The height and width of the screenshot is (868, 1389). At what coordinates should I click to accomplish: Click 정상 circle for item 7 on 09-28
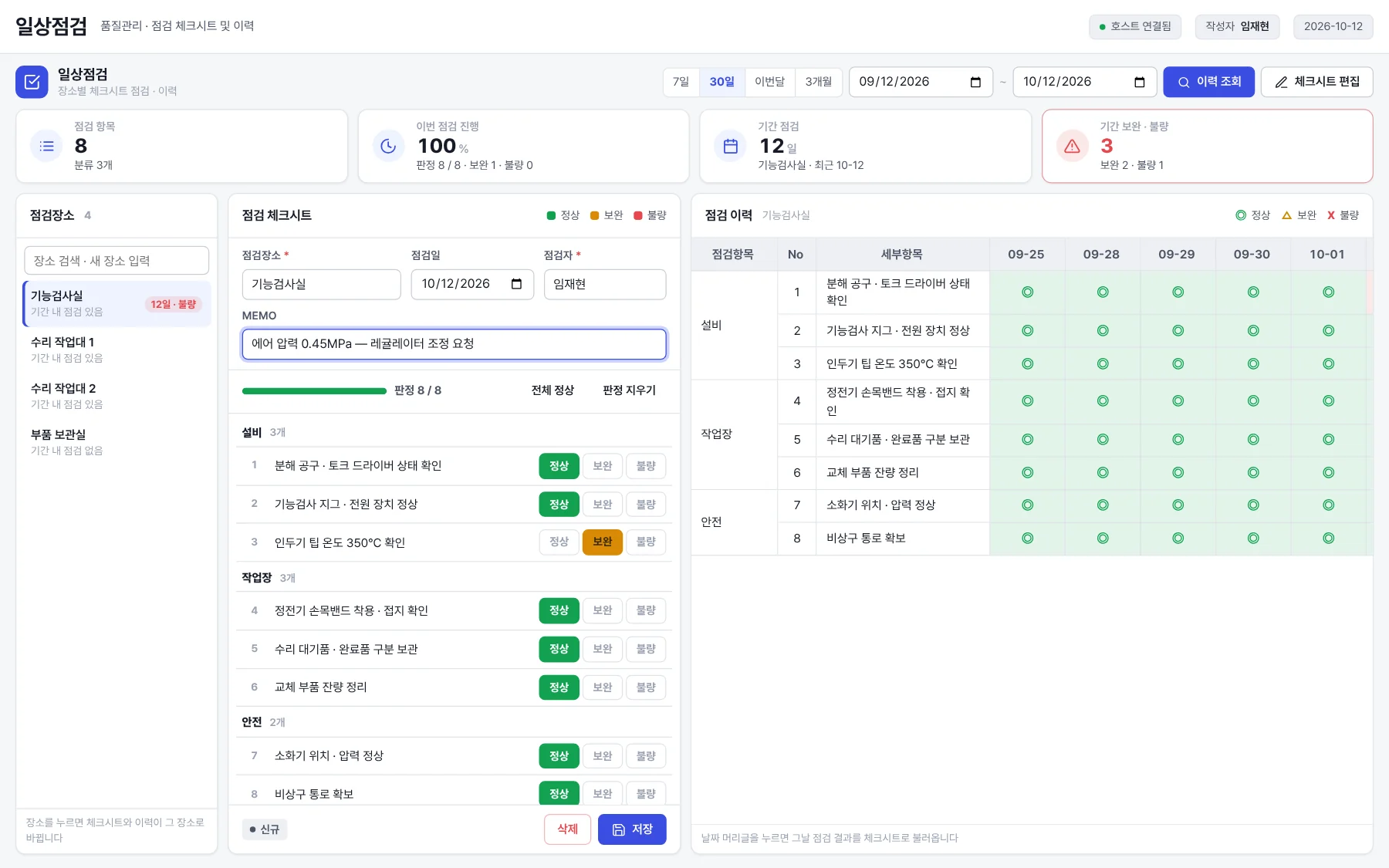point(1103,505)
